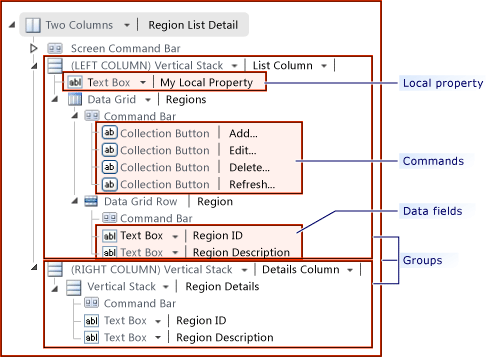Open the Details Column dropdown arrow
Viewport: 486px width, 361px height.
tap(350, 270)
